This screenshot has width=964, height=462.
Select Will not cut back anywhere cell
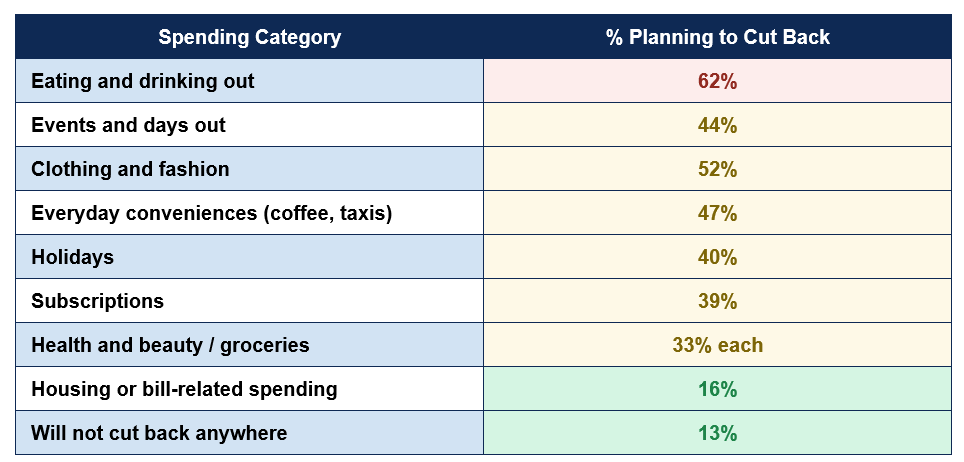[x=250, y=432]
